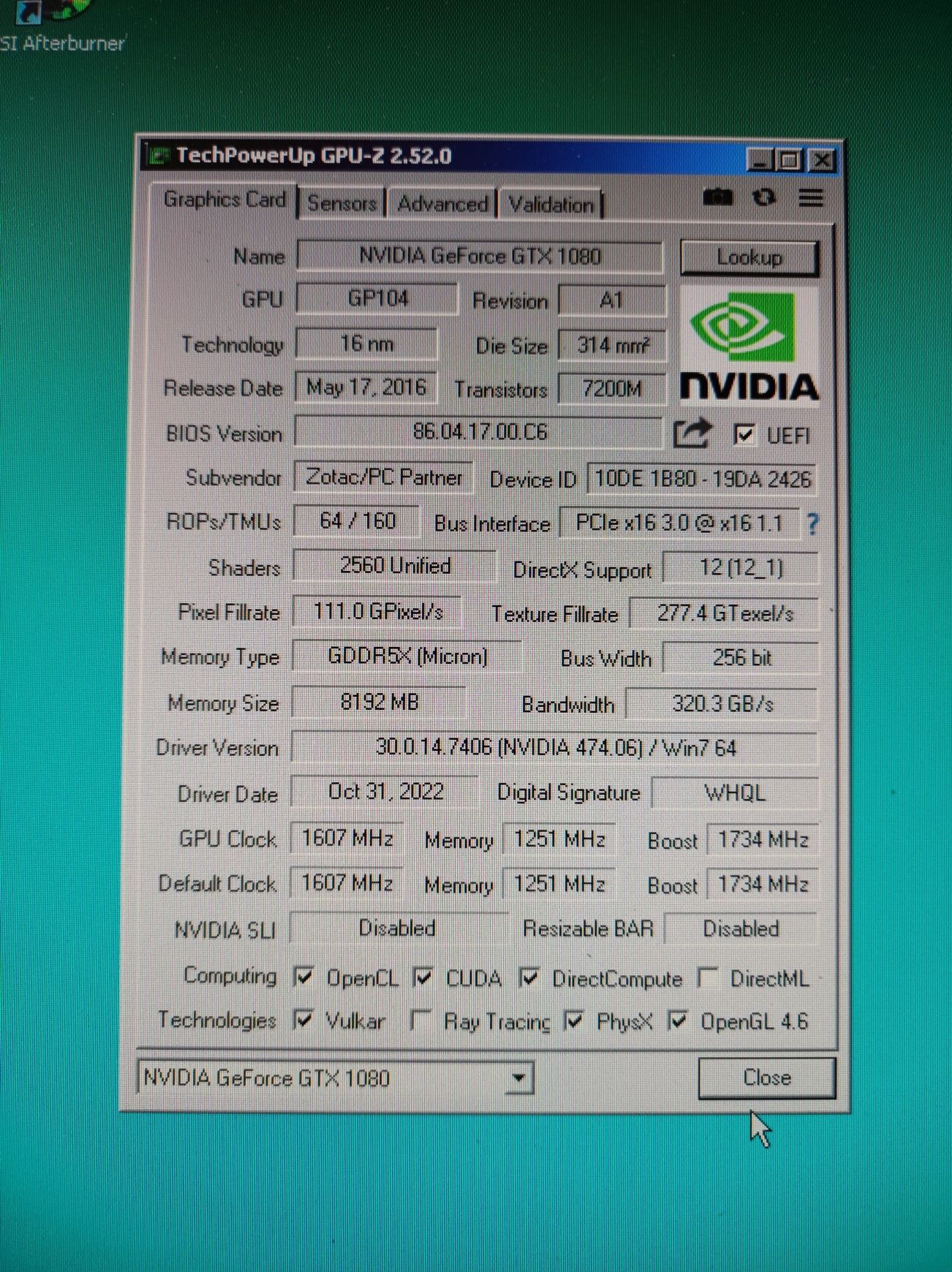Click the Pixel Fillrate 111.0 GPixel/s value
This screenshot has width=952, height=1272.
tap(377, 611)
